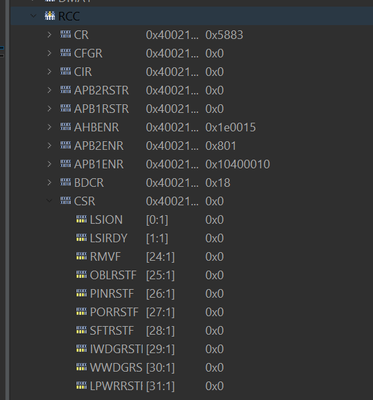
Task: Collapse the CSR register
Action: [x=49, y=201]
